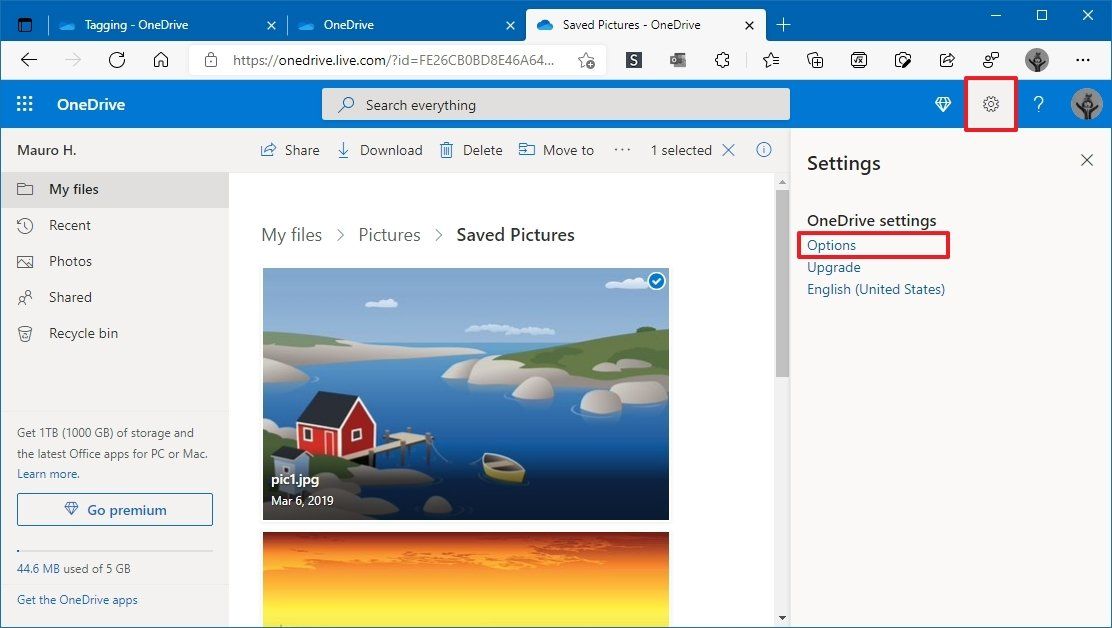1112x628 pixels.
Task: Open OneDrive Help with question mark icon
Action: click(1038, 103)
